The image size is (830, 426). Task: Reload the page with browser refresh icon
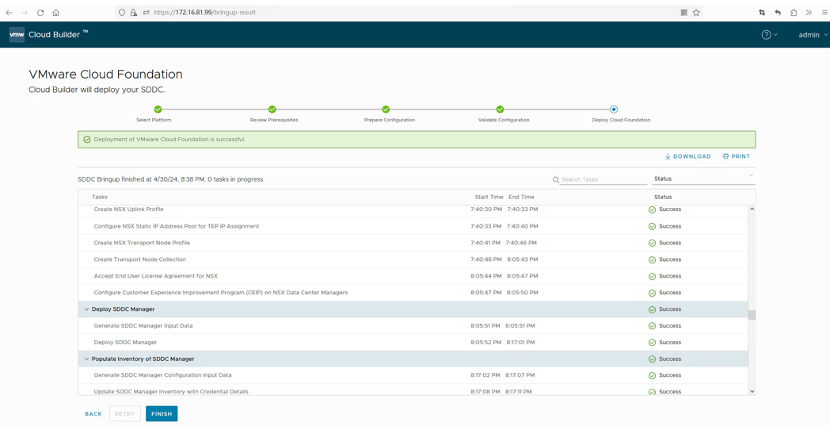(40, 12)
